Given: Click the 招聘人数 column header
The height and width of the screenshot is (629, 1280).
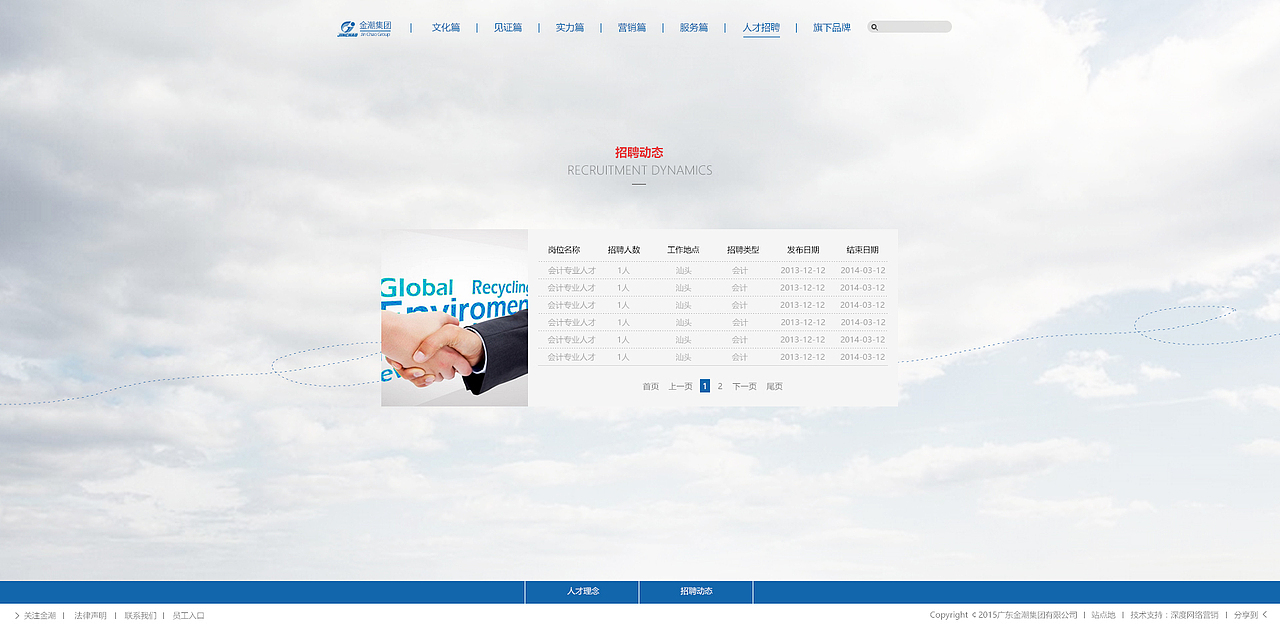Looking at the screenshot, I should (x=624, y=250).
